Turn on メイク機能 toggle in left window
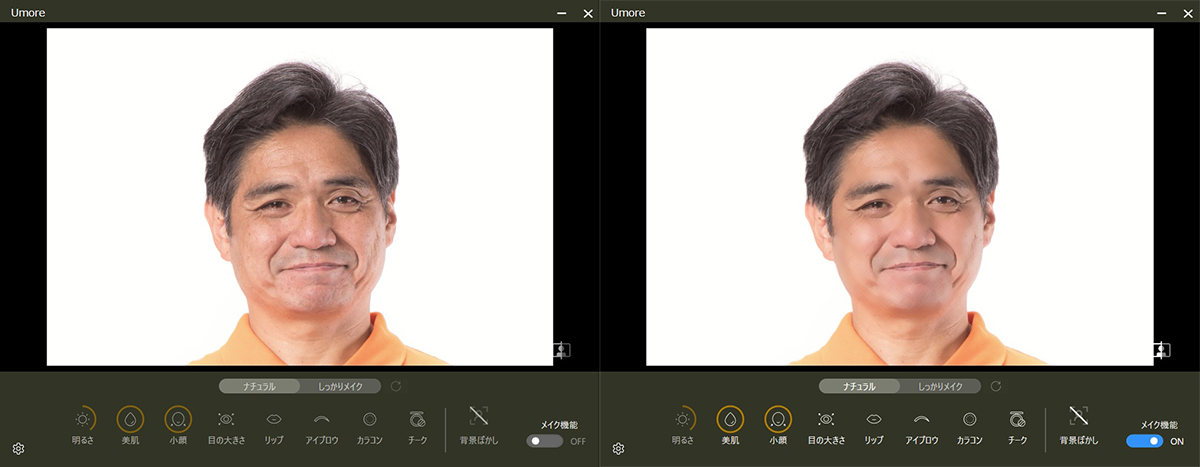1200x467 pixels. coord(545,441)
